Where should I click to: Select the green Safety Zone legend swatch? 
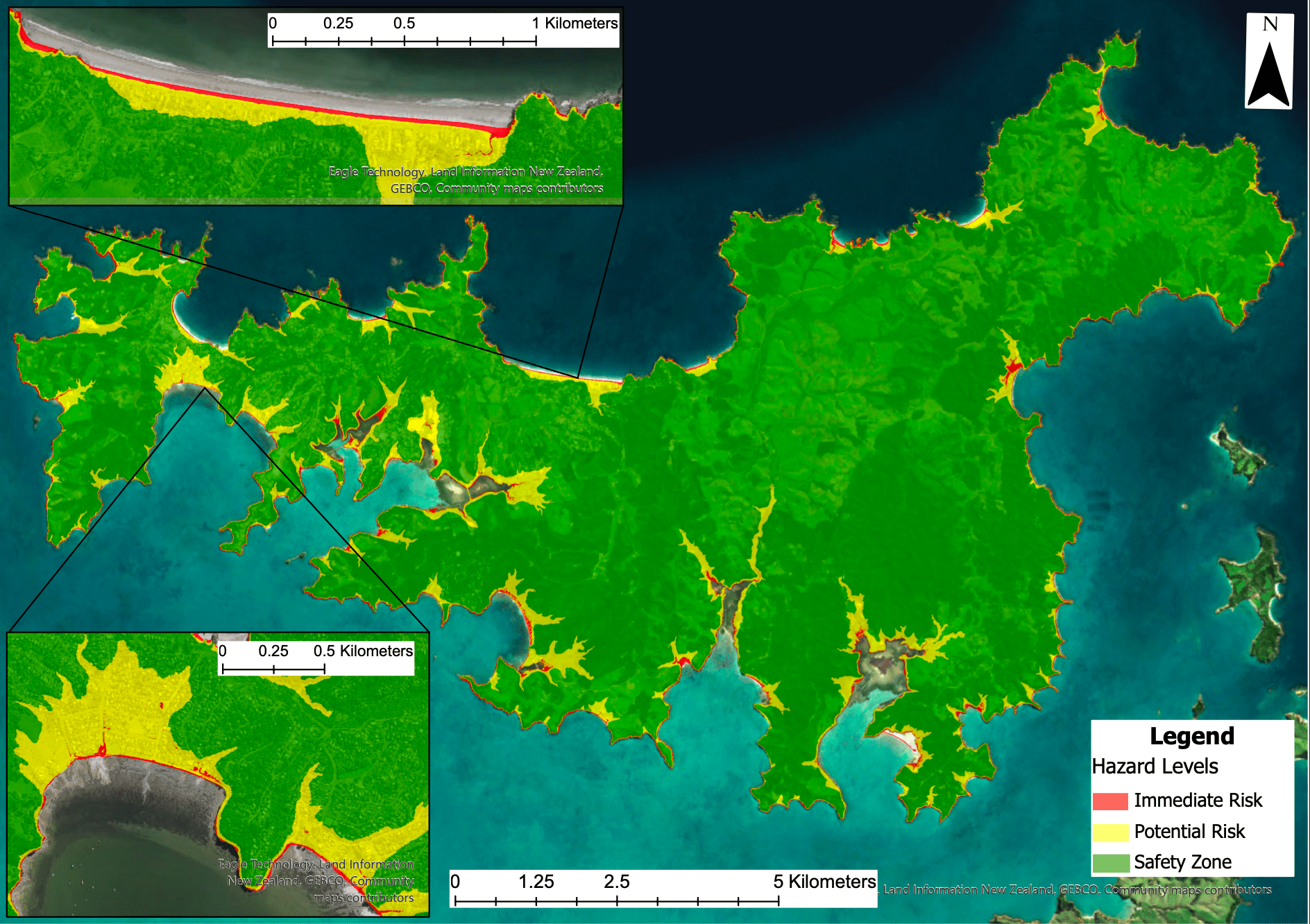click(x=1110, y=863)
